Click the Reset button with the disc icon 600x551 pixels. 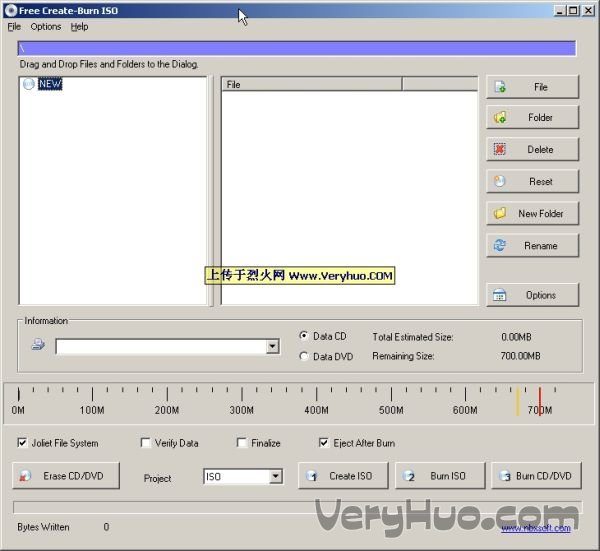pos(532,181)
